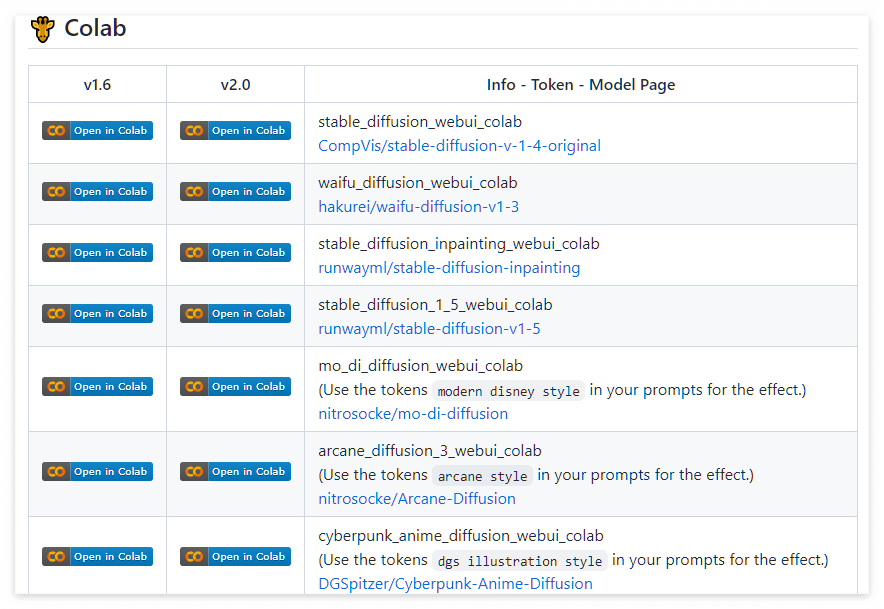Click the stable_diffusion_inpainting_webui_colab text
This screenshot has height=609, width=884.
[459, 244]
